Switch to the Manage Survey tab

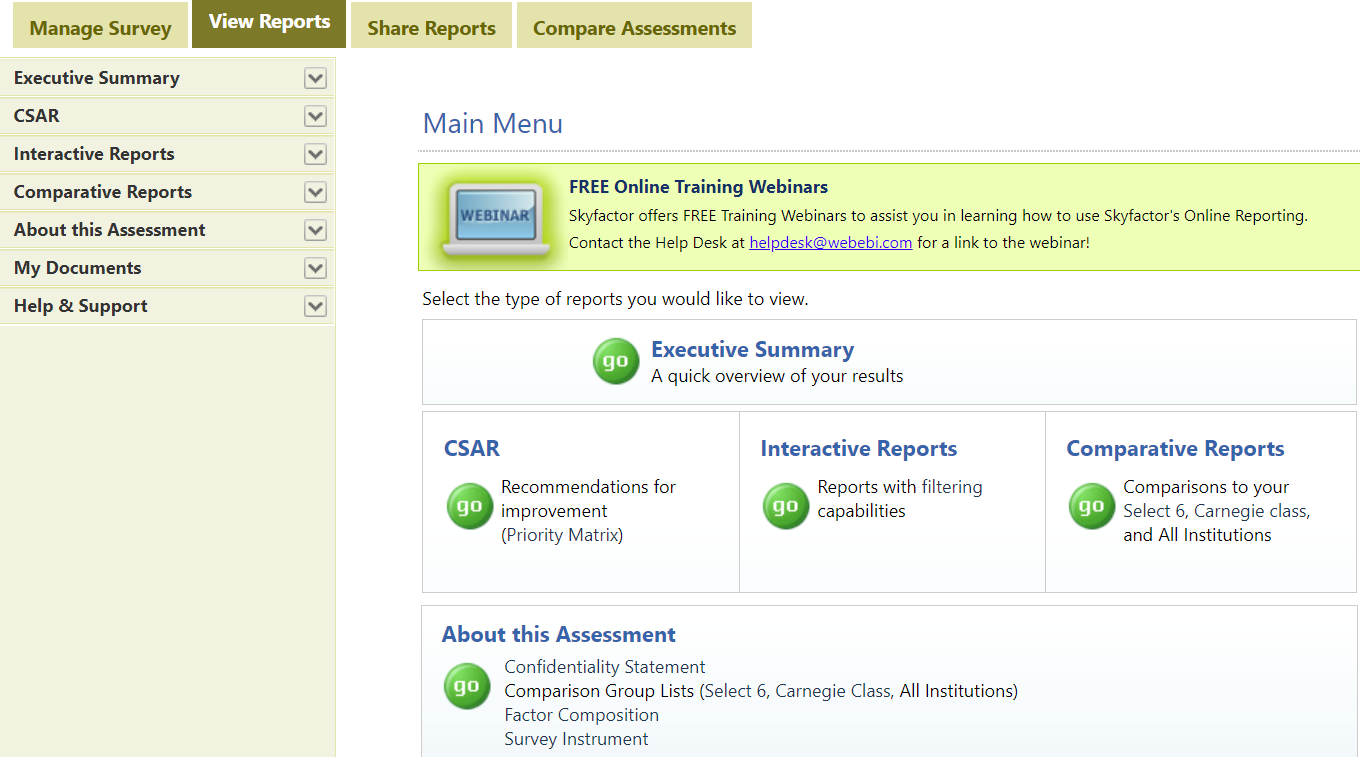[100, 27]
